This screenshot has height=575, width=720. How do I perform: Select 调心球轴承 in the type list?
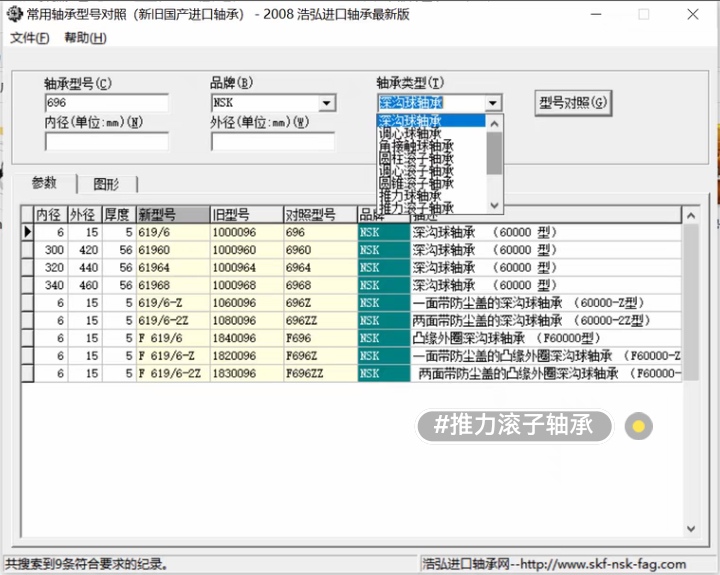point(431,134)
